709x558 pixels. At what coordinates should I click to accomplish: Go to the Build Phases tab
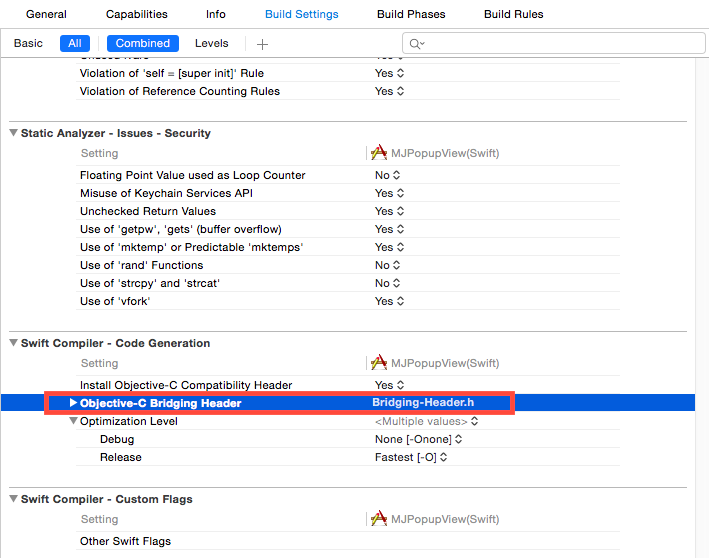coord(411,14)
